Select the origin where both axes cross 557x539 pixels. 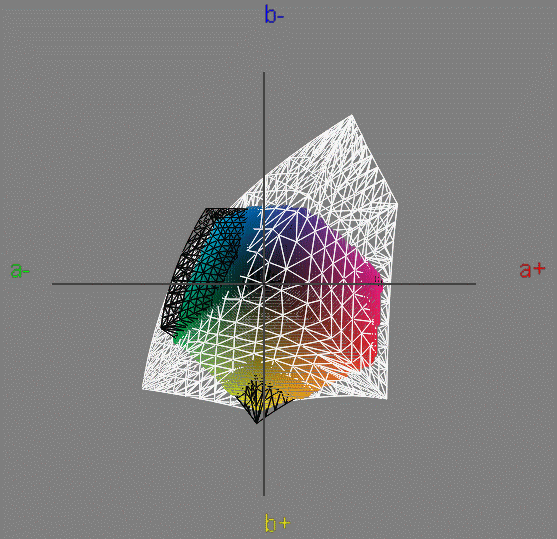coord(264,284)
